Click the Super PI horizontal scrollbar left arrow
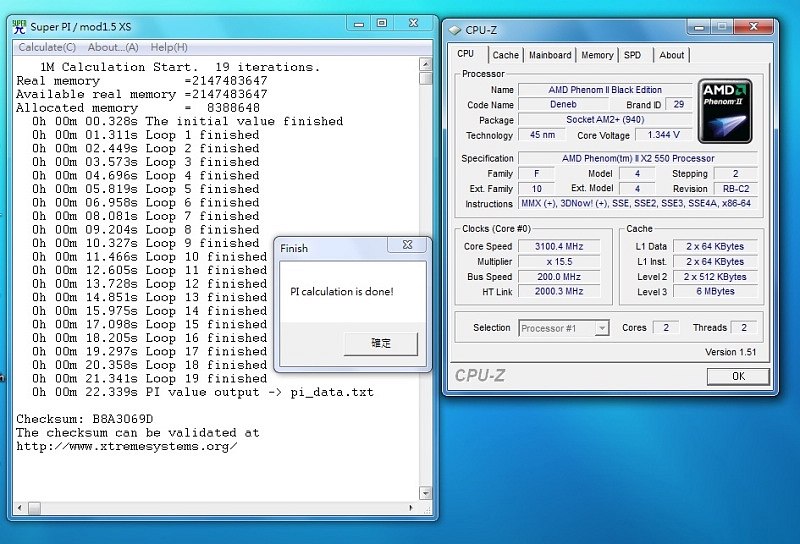 [19, 508]
